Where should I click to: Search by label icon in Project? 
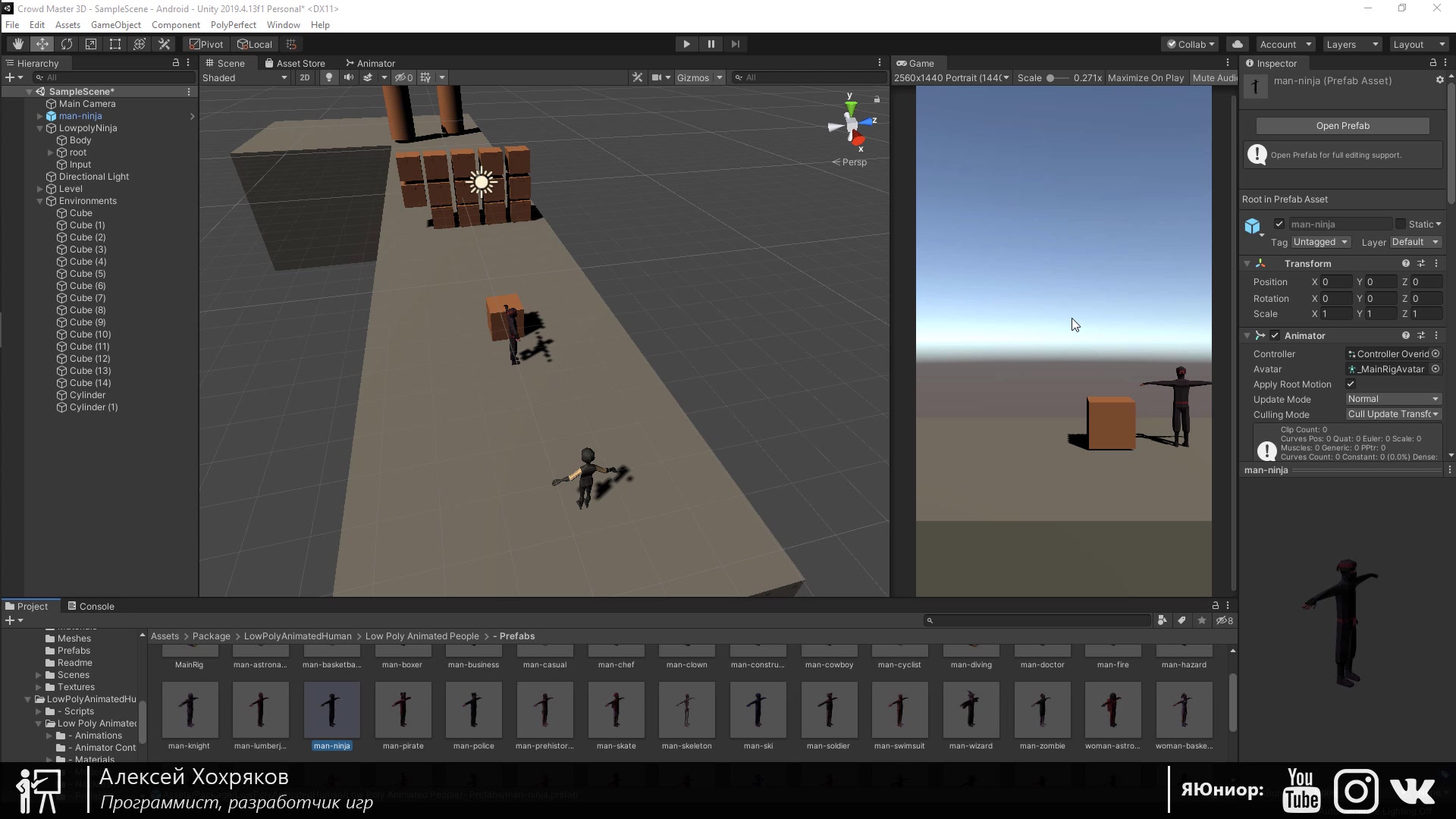click(x=1181, y=620)
